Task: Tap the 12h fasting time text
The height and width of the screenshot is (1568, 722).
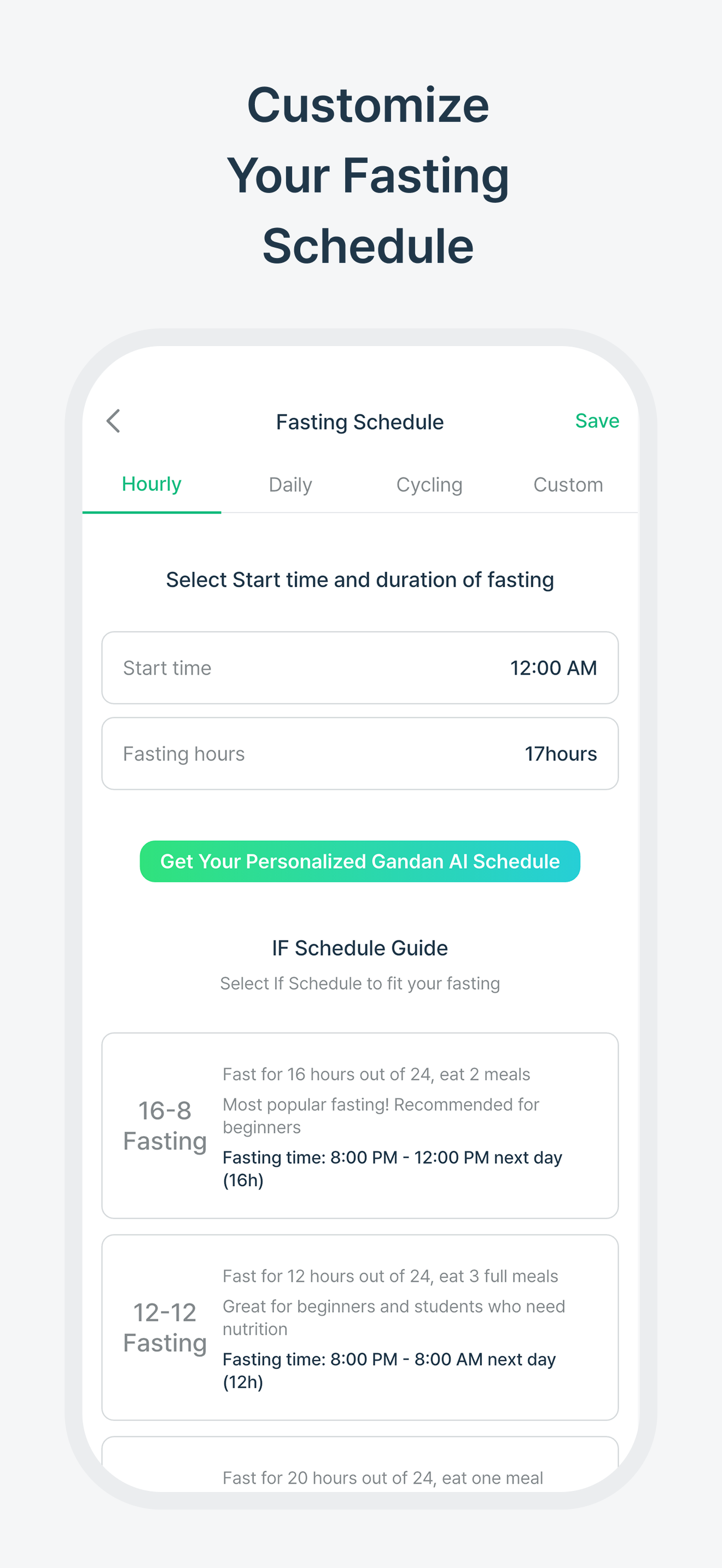Action: pos(389,1371)
